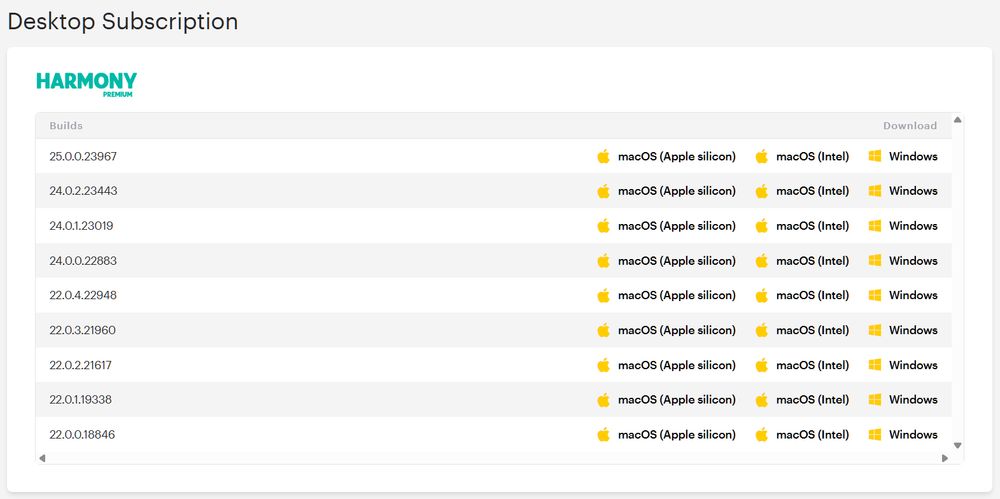Select build number 22.0.1.19338 text

pyautogui.click(x=80, y=399)
